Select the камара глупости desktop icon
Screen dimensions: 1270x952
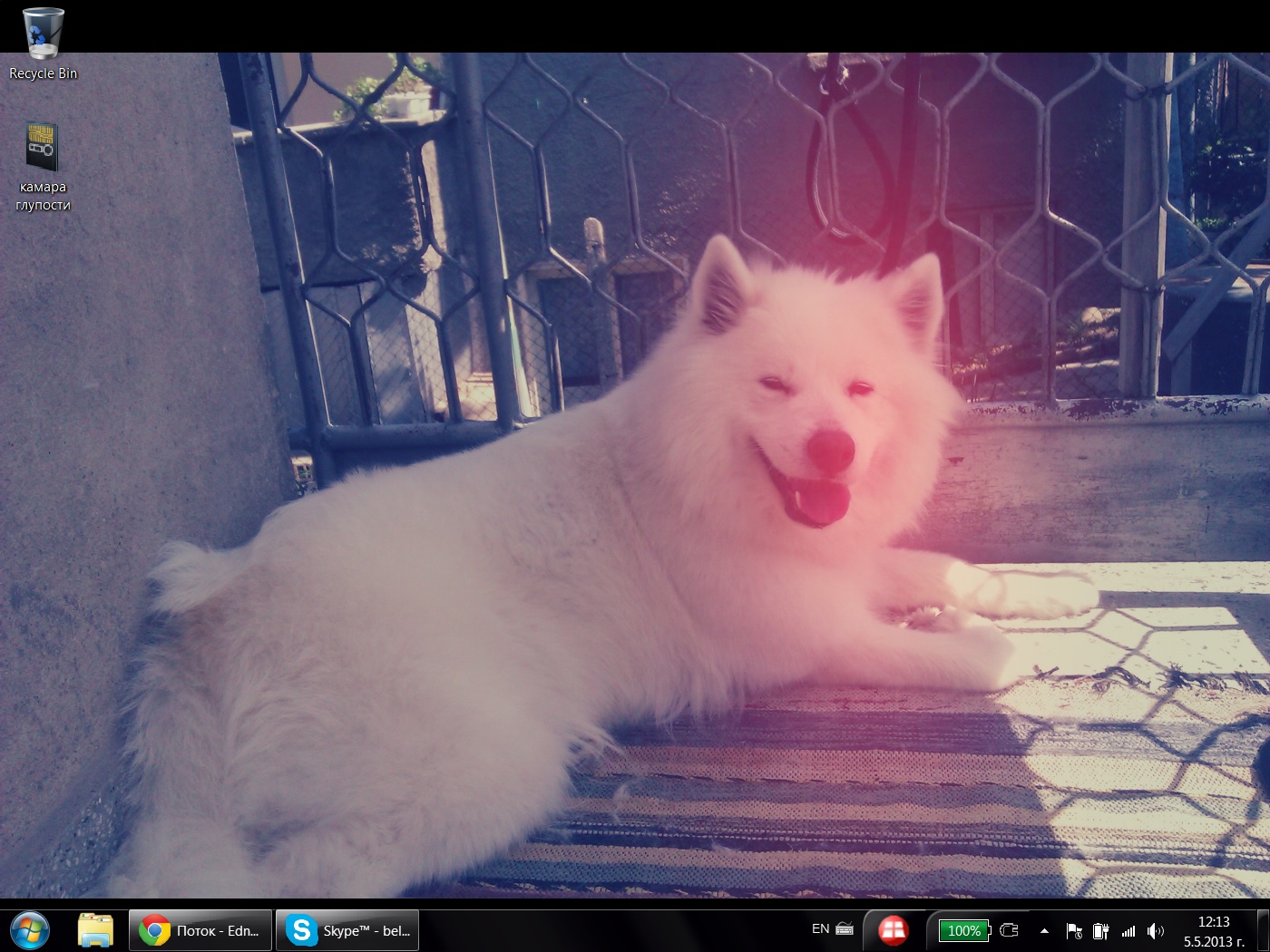pos(43,168)
